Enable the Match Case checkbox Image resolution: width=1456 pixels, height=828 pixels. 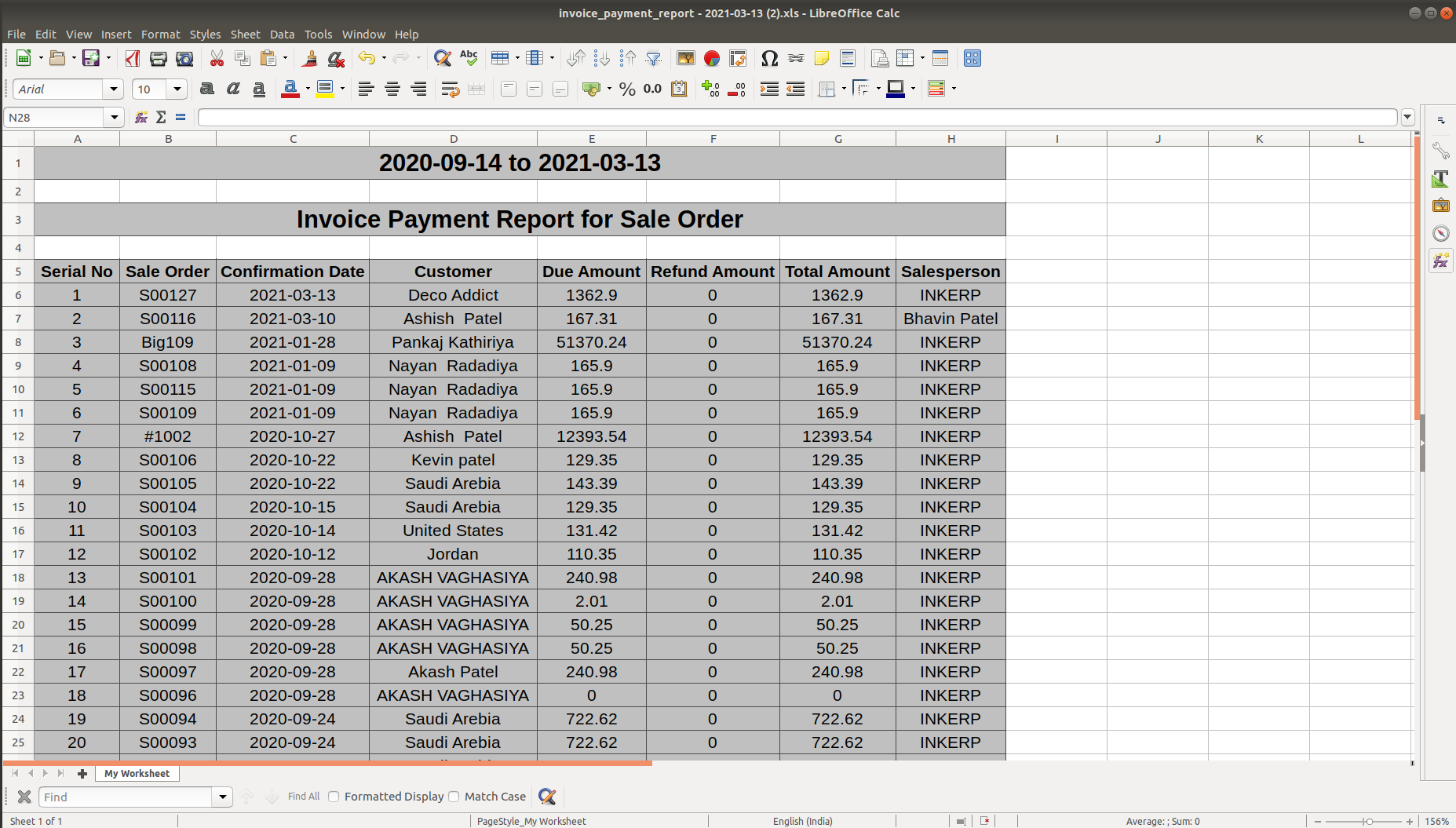click(x=454, y=797)
